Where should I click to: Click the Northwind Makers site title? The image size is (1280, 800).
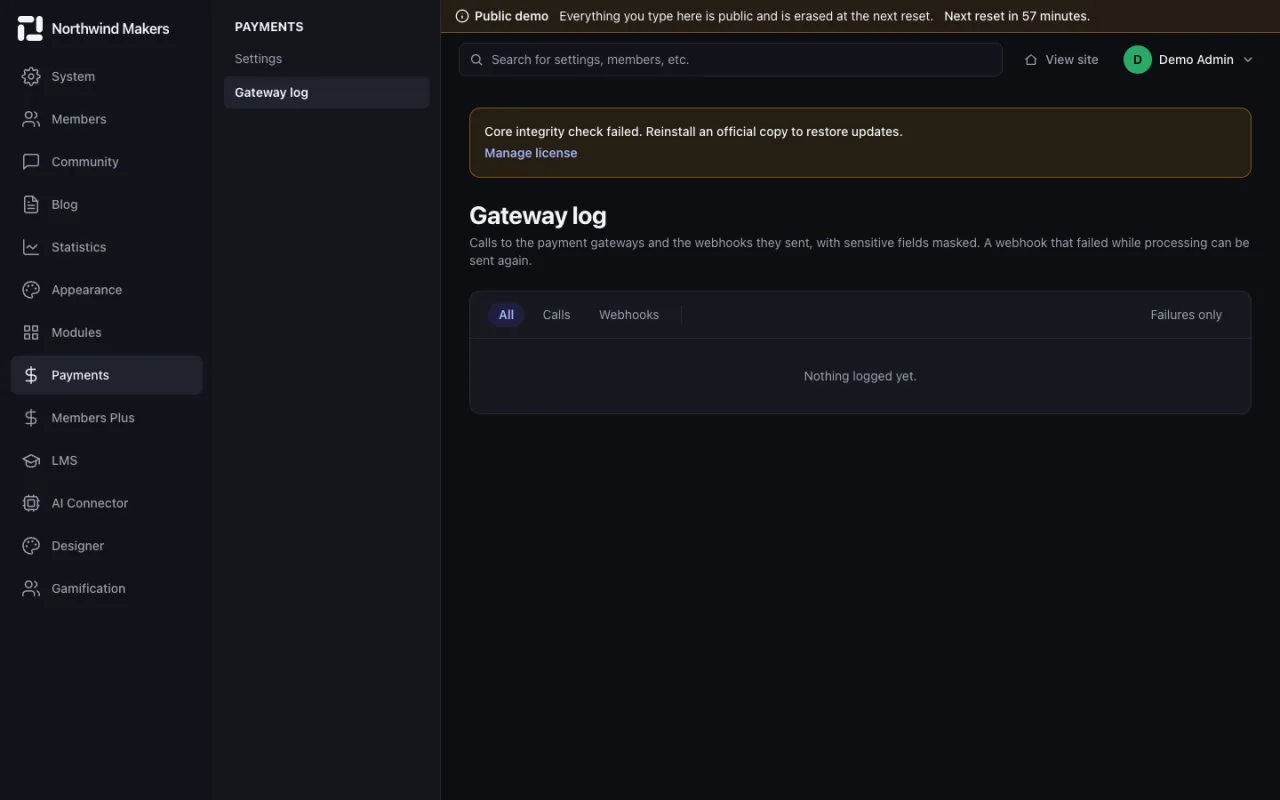point(111,29)
